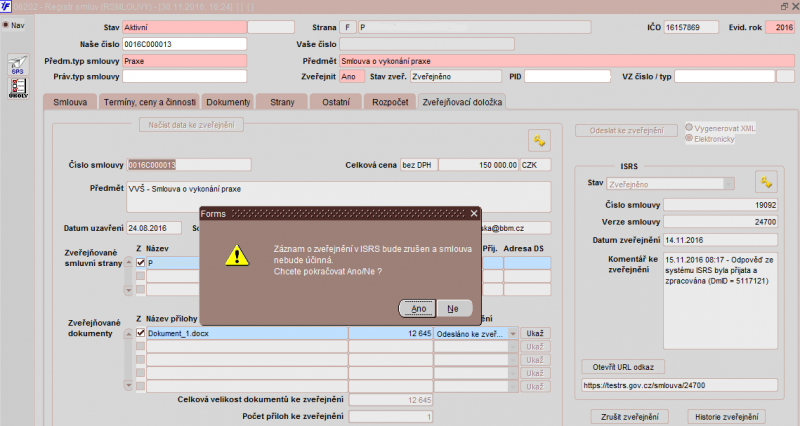The width and height of the screenshot is (800, 426).
Task: Open the Termíny, ceny a činnosti tab
Action: pos(149,102)
